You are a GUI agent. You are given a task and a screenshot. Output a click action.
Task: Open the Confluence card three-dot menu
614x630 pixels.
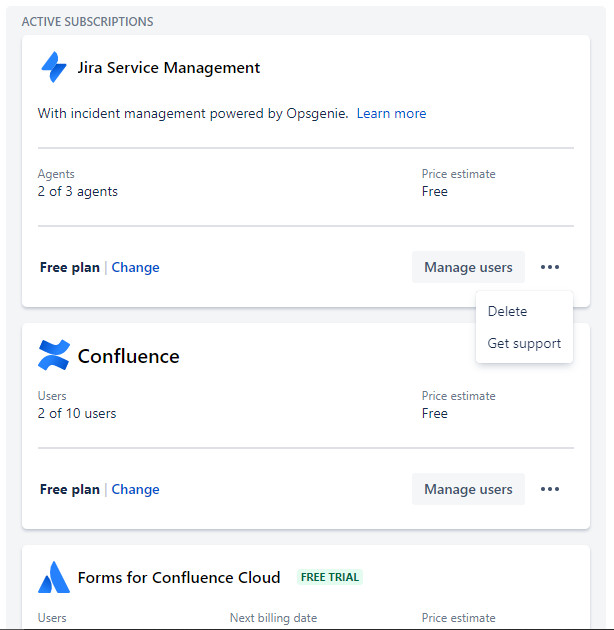click(x=550, y=489)
